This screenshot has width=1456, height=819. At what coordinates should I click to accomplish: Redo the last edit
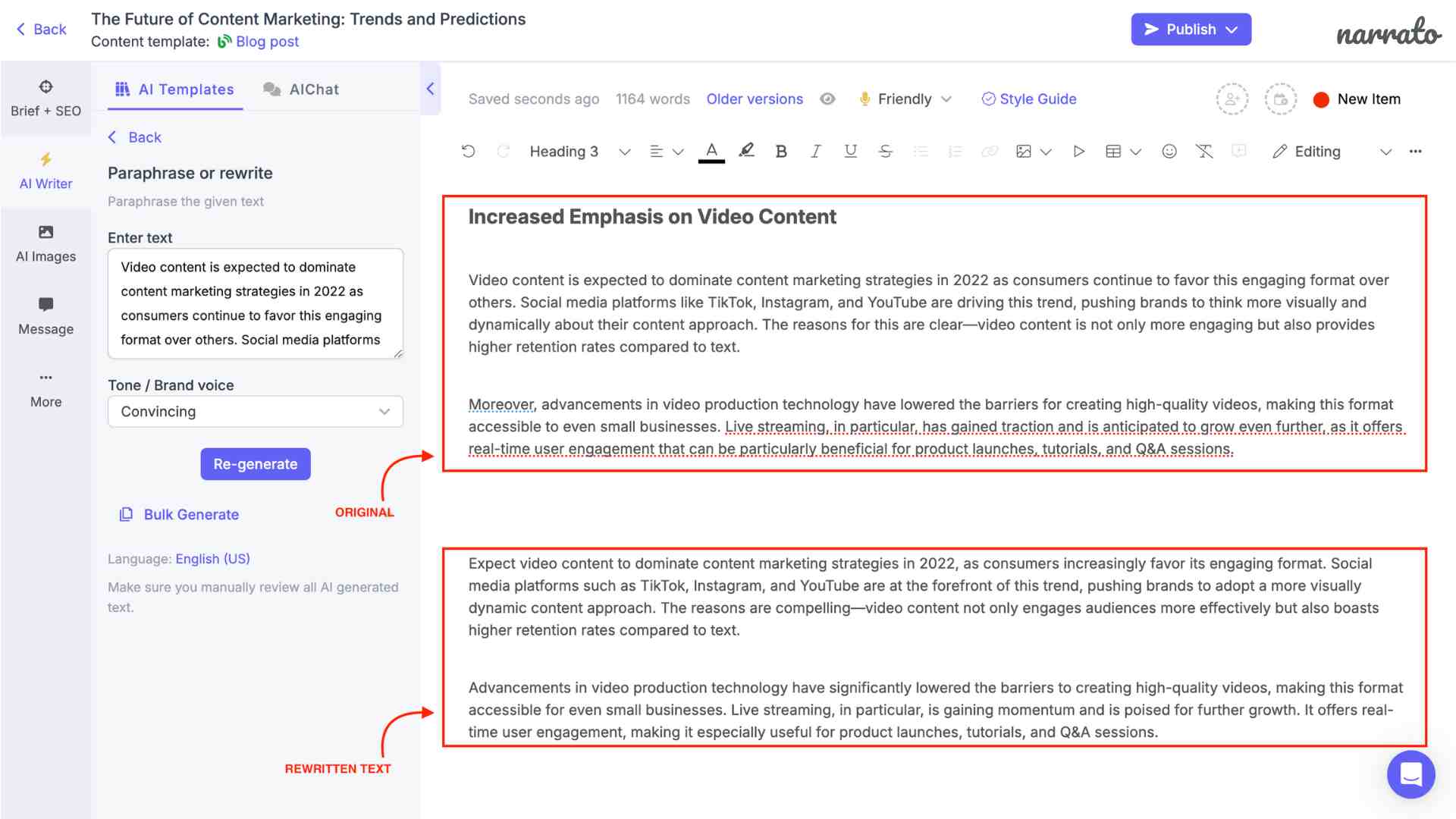(503, 152)
